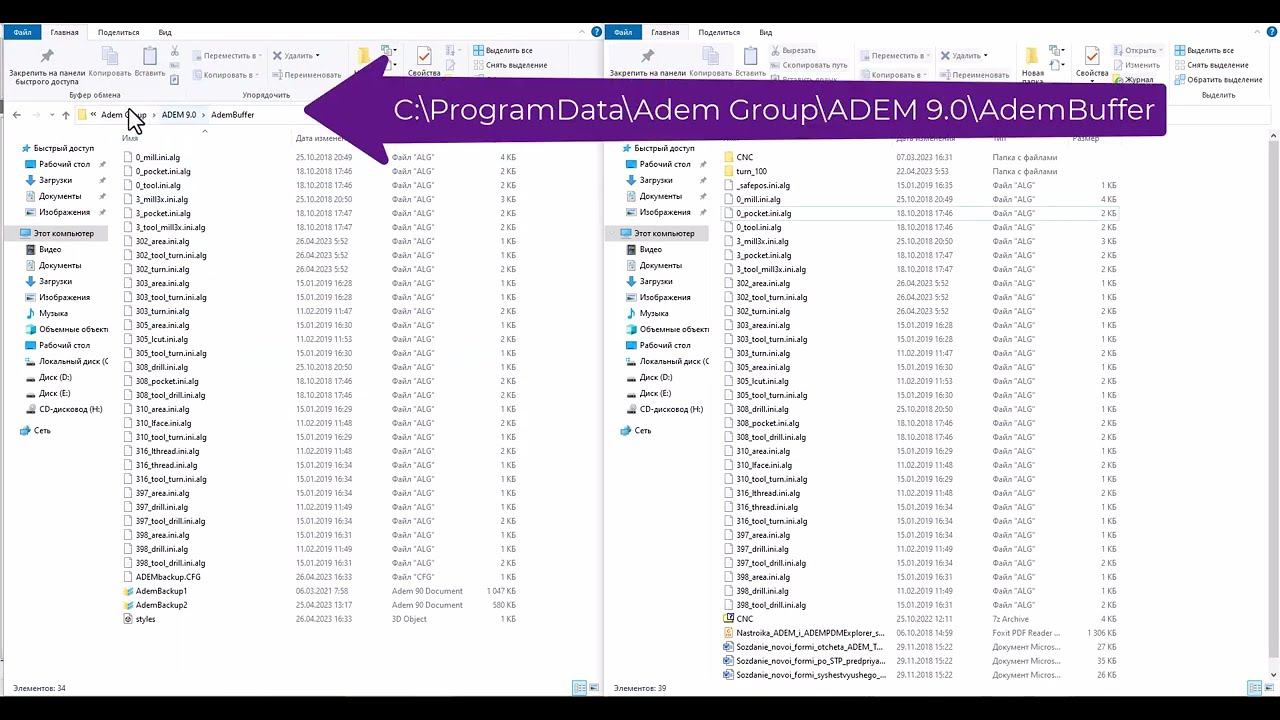Click Копировать icon in left window ribbon
1280x720 pixels.
pos(110,62)
